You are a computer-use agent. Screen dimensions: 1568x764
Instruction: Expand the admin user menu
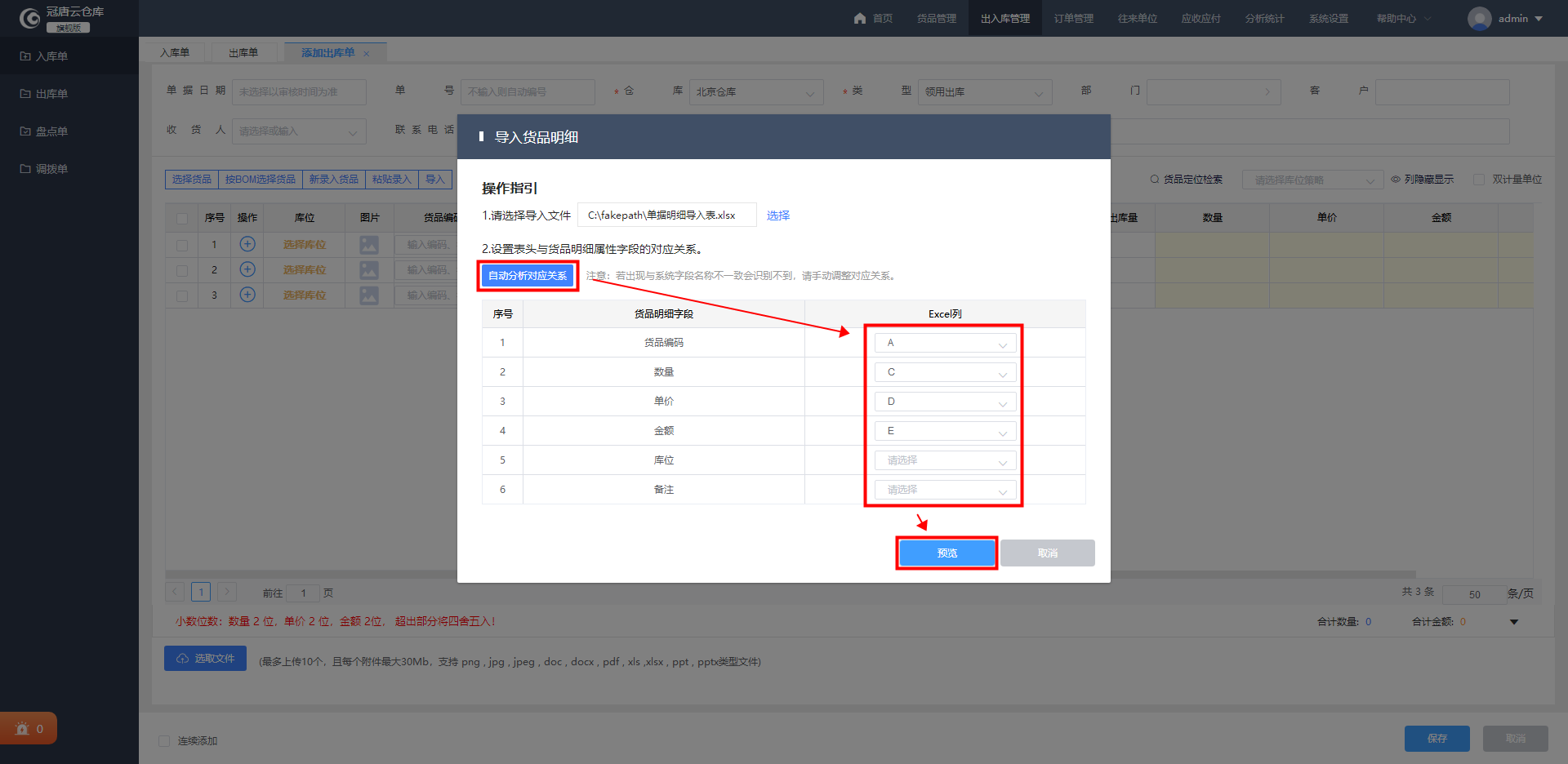pyautogui.click(x=1539, y=18)
